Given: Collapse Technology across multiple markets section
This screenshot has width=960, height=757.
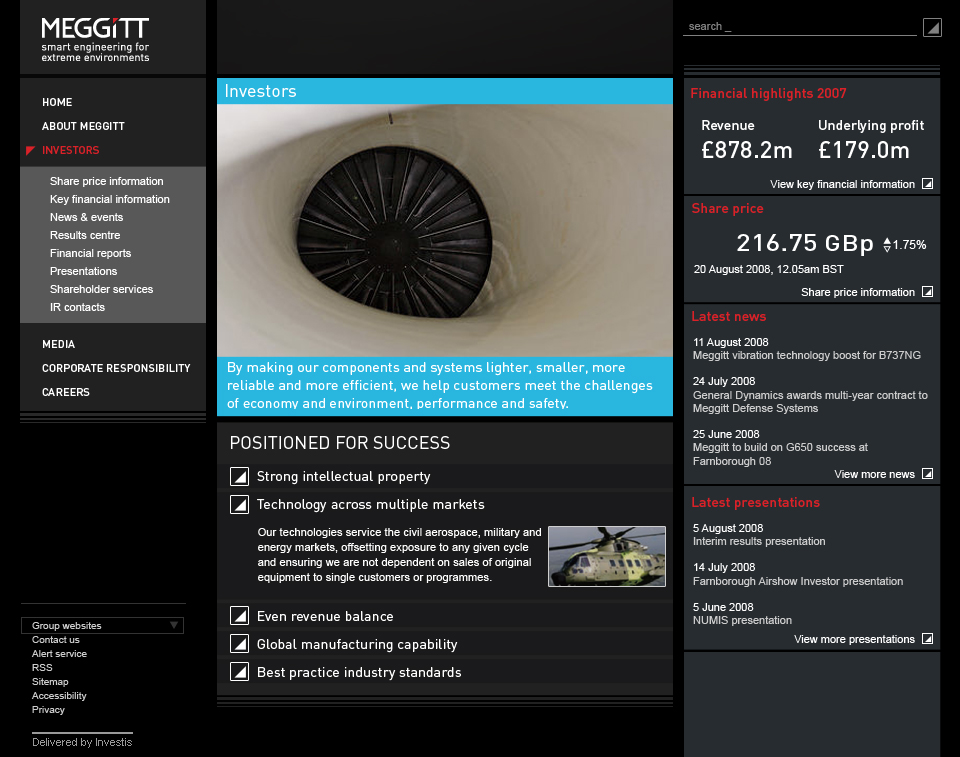Looking at the screenshot, I should 239,505.
